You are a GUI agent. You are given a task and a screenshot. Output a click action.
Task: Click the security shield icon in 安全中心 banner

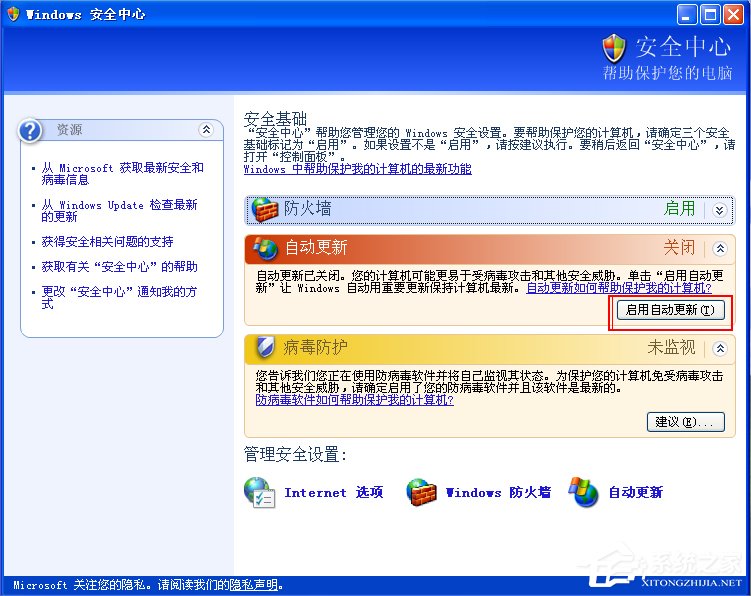click(x=614, y=48)
